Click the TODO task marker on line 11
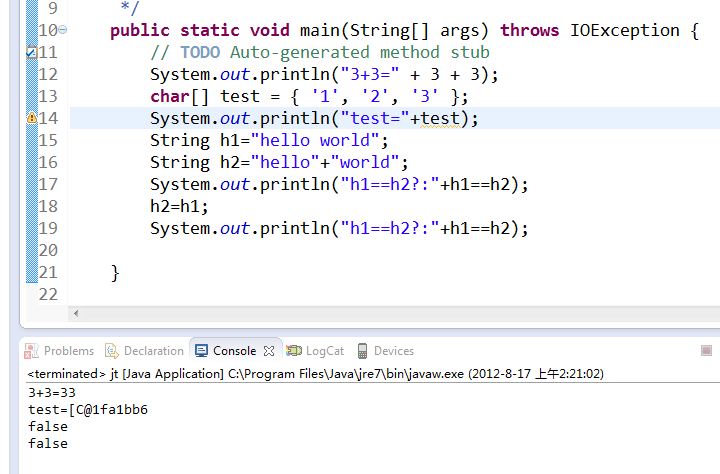Image resolution: width=720 pixels, height=474 pixels. pyautogui.click(x=31, y=52)
